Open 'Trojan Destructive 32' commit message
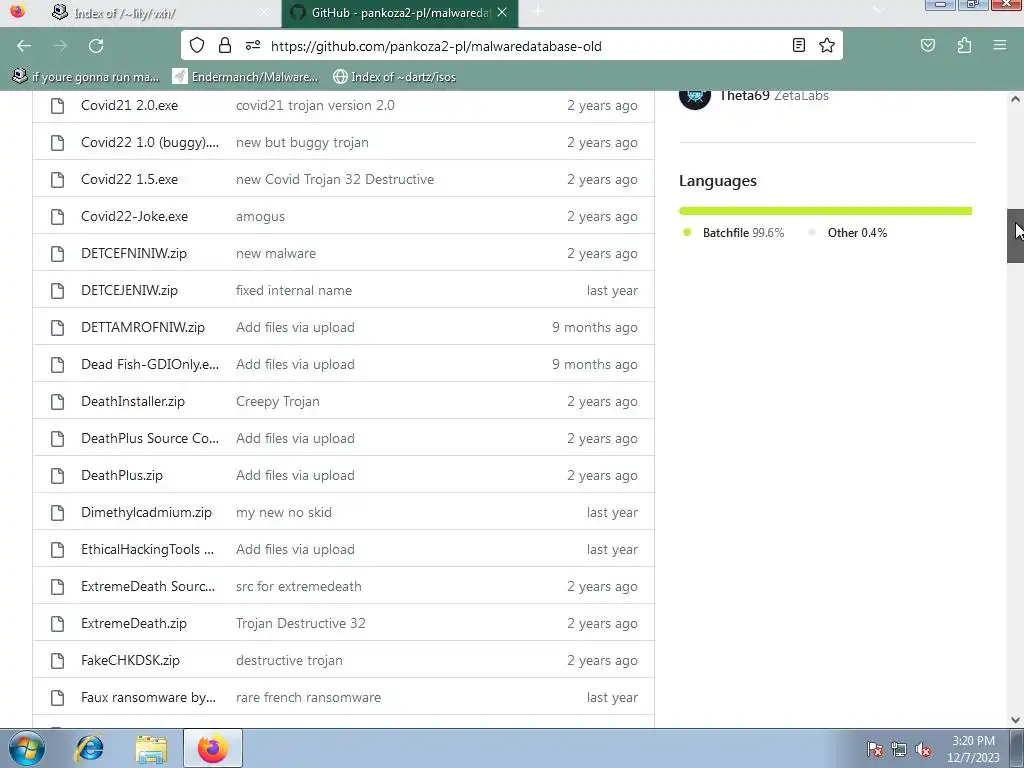The width and height of the screenshot is (1024, 768). (300, 624)
